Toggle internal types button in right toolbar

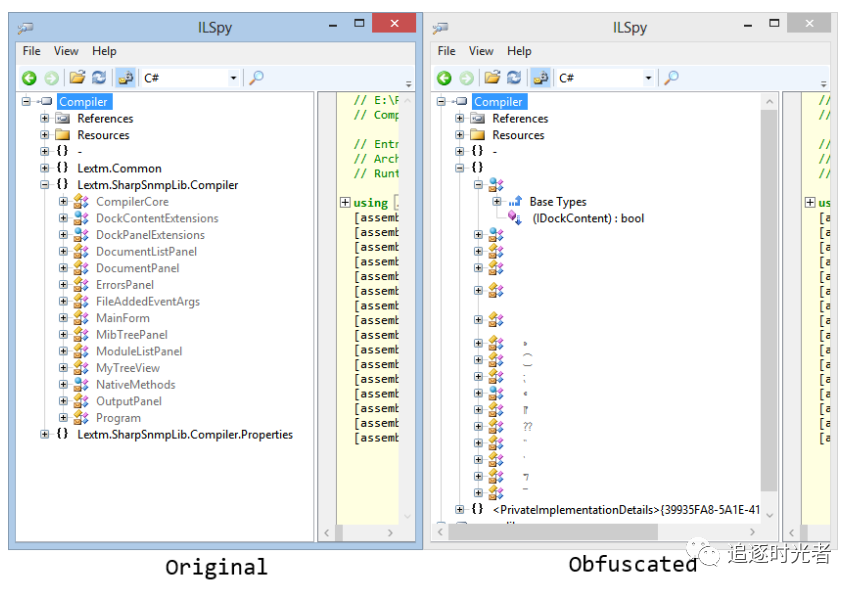pyautogui.click(x=540, y=78)
